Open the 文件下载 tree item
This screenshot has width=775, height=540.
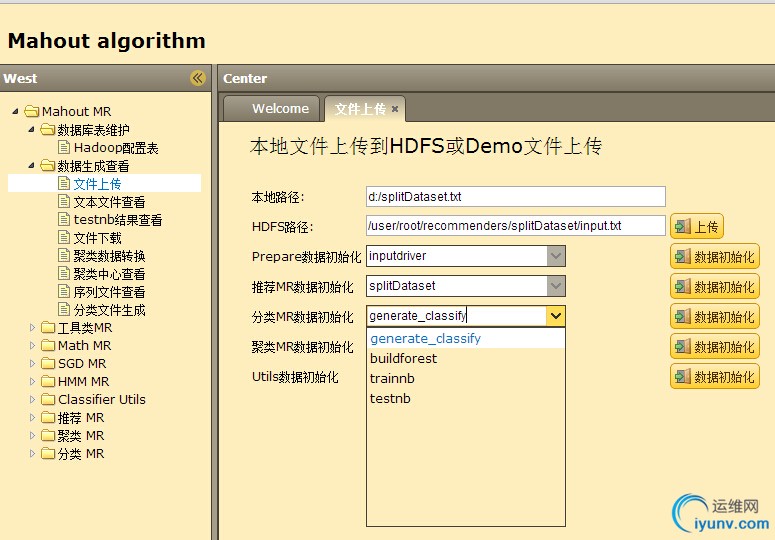point(97,238)
